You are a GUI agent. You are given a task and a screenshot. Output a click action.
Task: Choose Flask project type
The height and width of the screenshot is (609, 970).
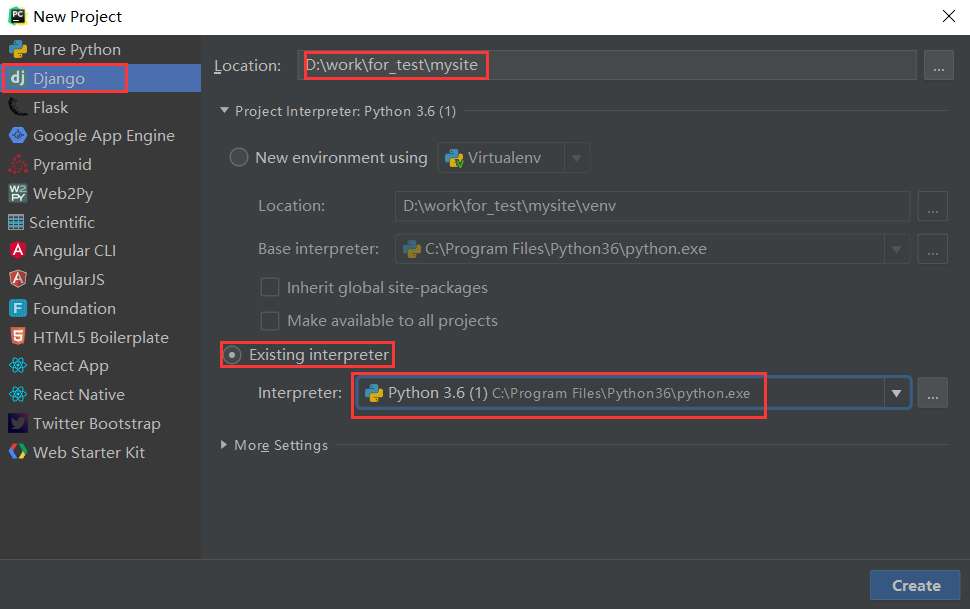[100, 107]
